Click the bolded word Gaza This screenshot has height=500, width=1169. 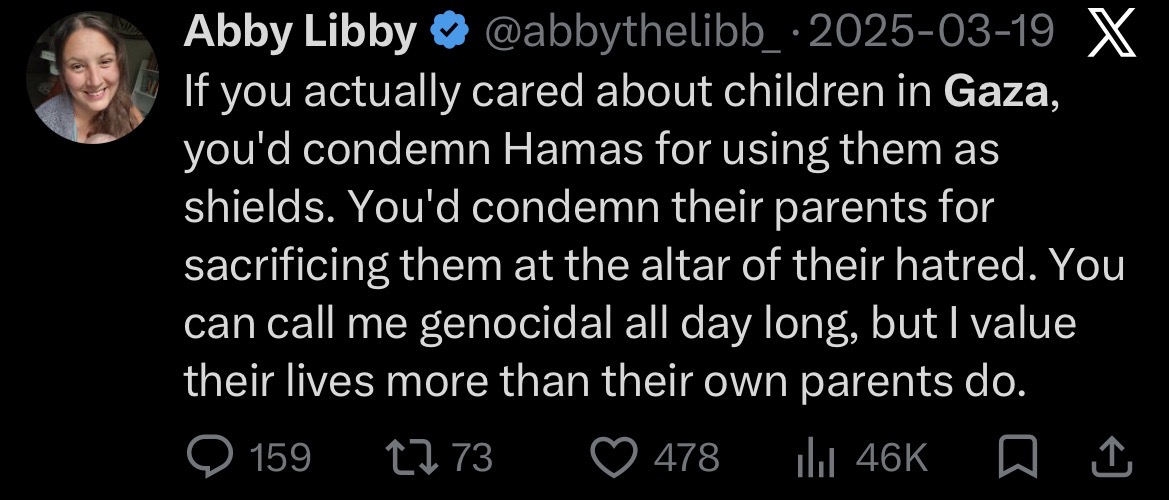(x=998, y=92)
